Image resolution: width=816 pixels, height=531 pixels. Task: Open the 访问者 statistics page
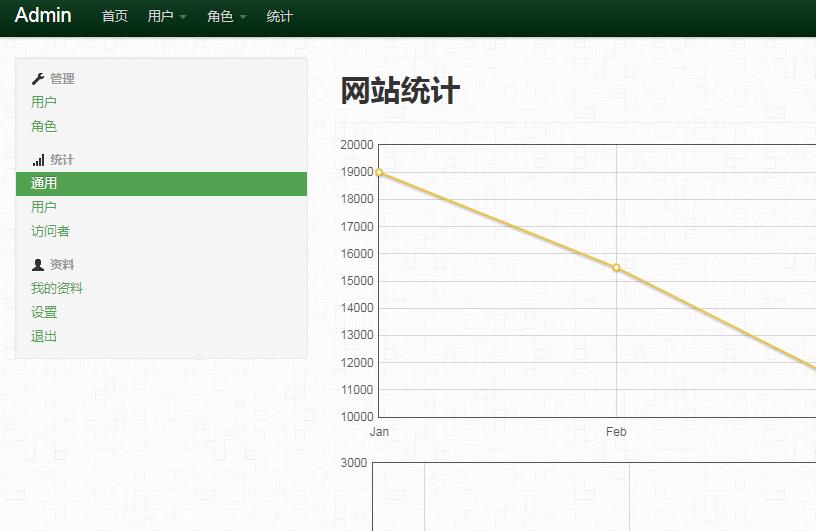tap(50, 231)
